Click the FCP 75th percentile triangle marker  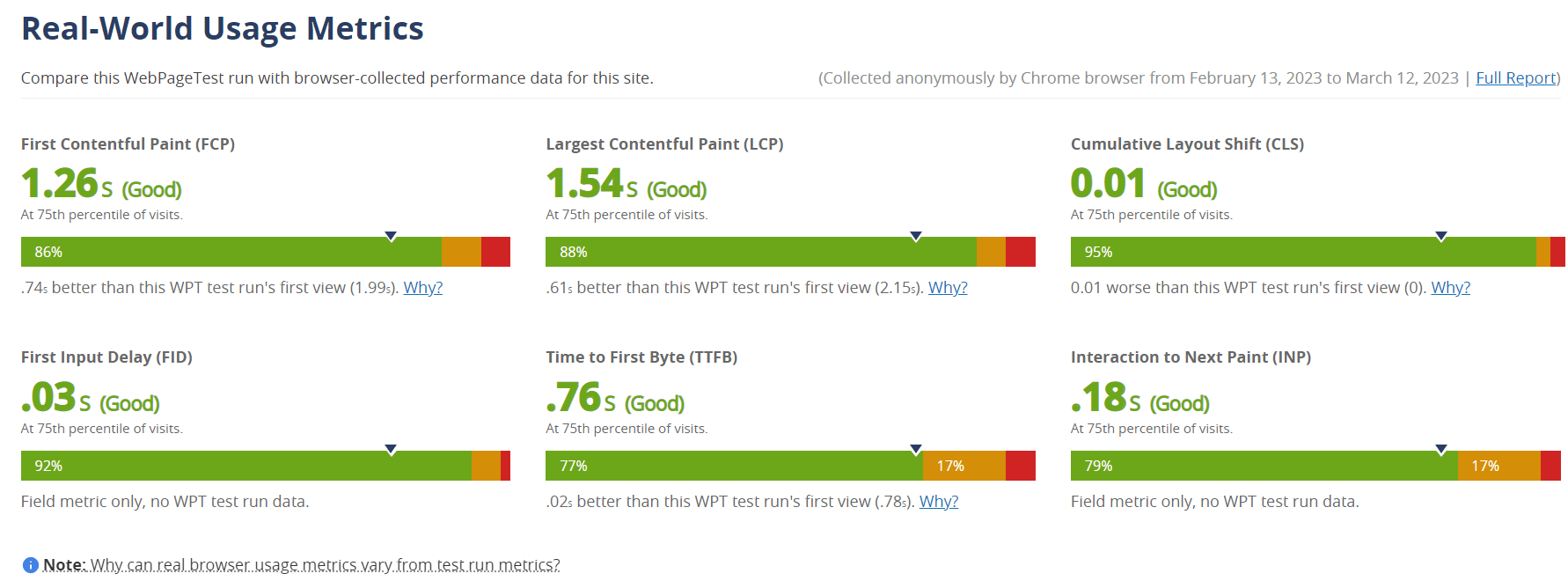[x=392, y=236]
